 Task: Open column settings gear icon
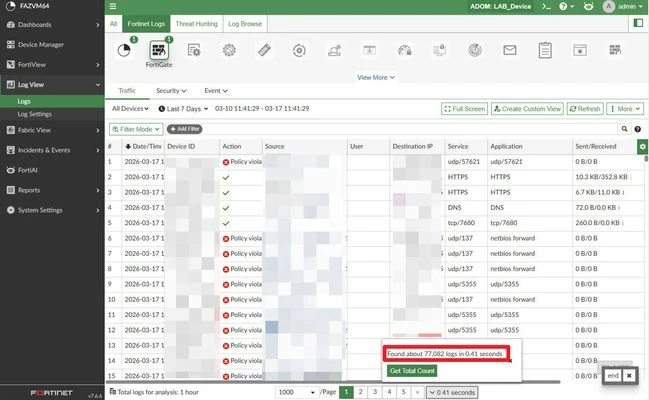pos(642,147)
